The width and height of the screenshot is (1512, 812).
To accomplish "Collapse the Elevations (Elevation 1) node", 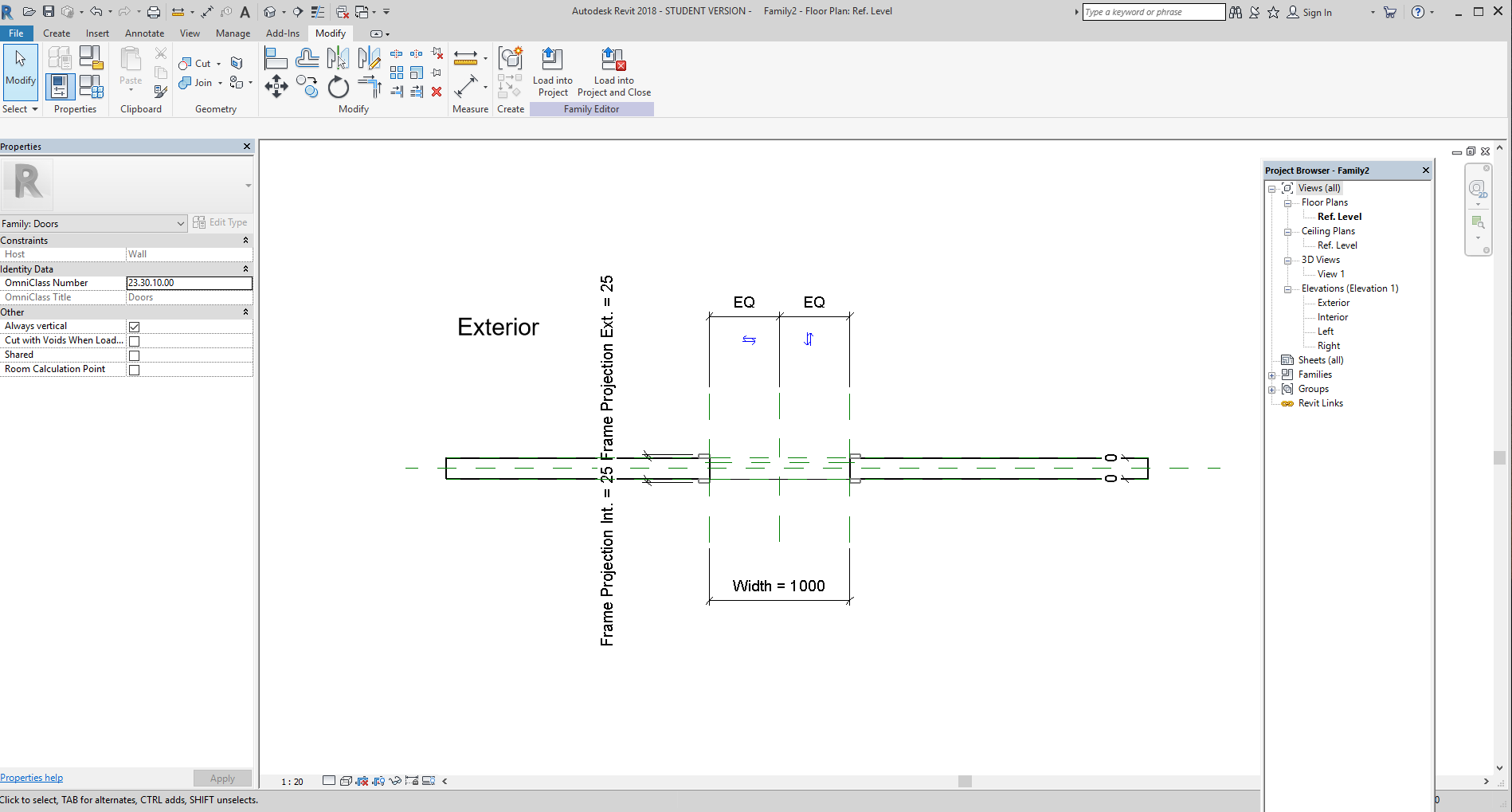I will tap(1287, 289).
